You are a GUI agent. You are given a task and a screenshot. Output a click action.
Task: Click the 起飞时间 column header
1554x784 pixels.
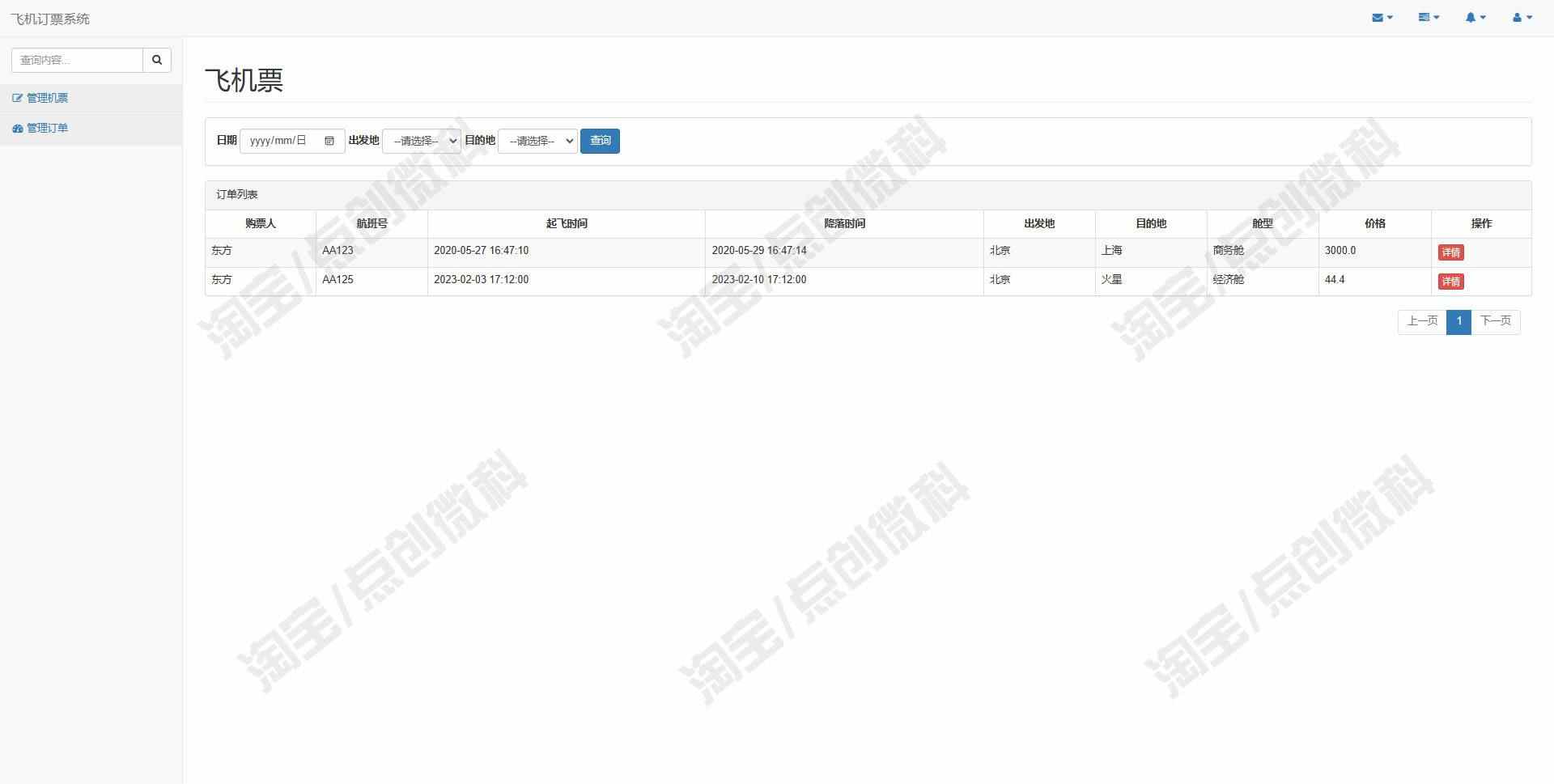point(567,223)
